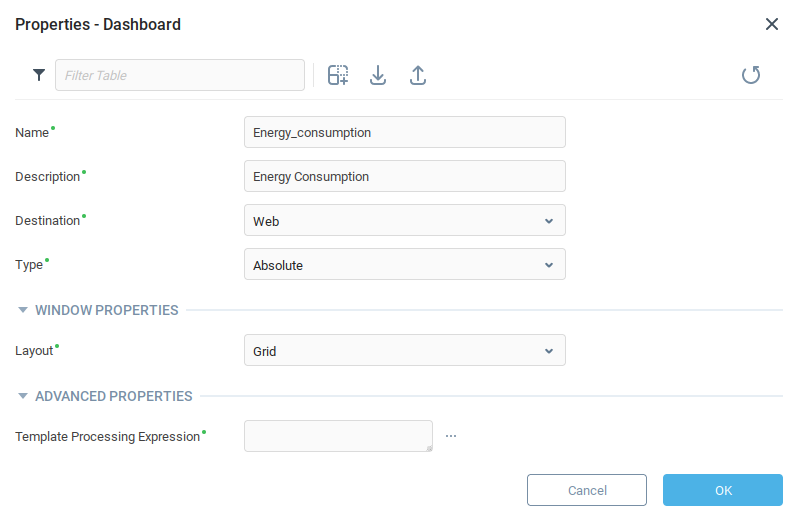Image resolution: width=792 pixels, height=518 pixels.
Task: Click into the Filter Table field
Action: point(180,75)
